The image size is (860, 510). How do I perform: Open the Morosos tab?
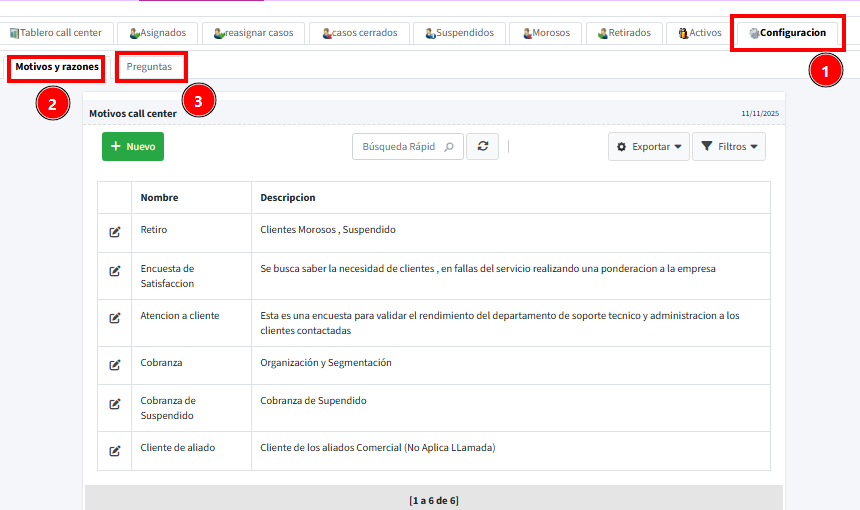(545, 33)
